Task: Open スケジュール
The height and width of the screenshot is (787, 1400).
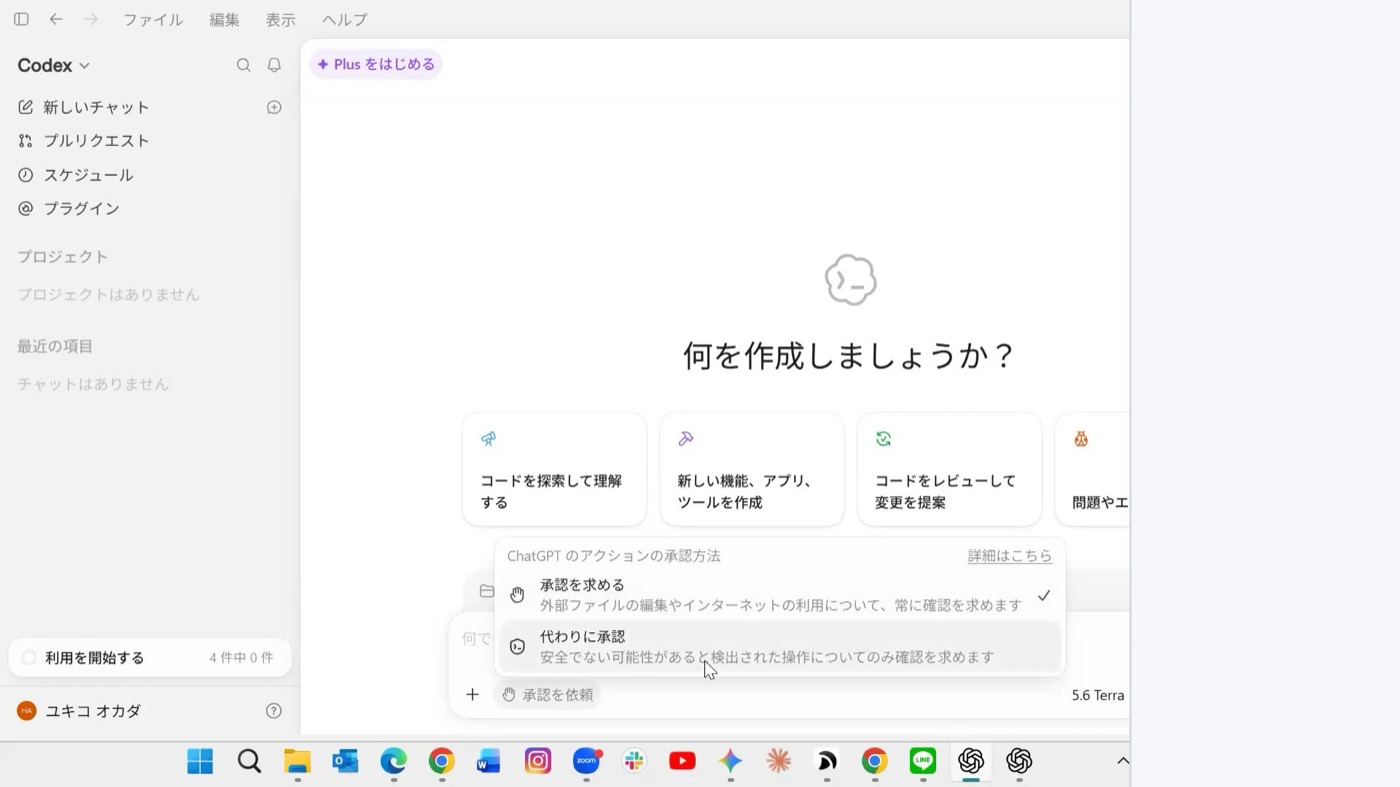Action: 88,175
